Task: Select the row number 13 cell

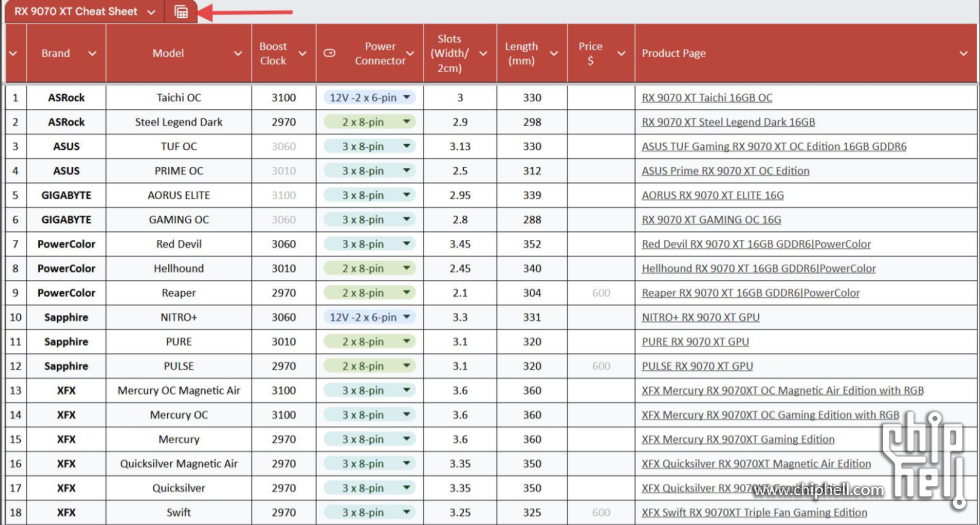Action: tap(16, 390)
